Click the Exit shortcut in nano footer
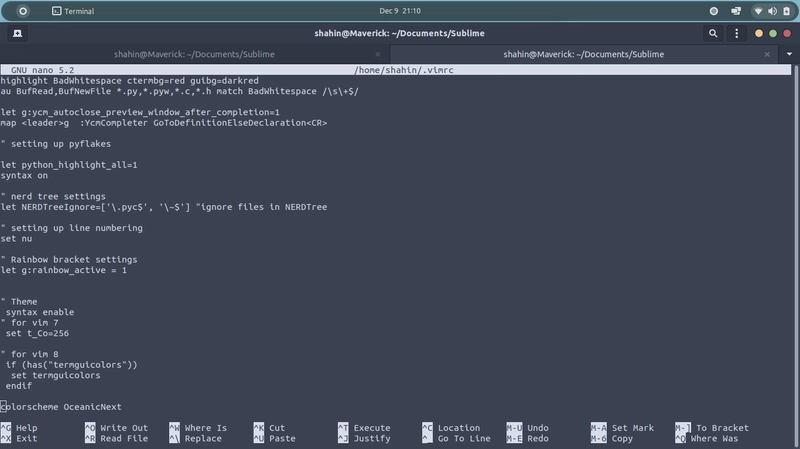Screen dimensions: 800x449 [x=26, y=439]
